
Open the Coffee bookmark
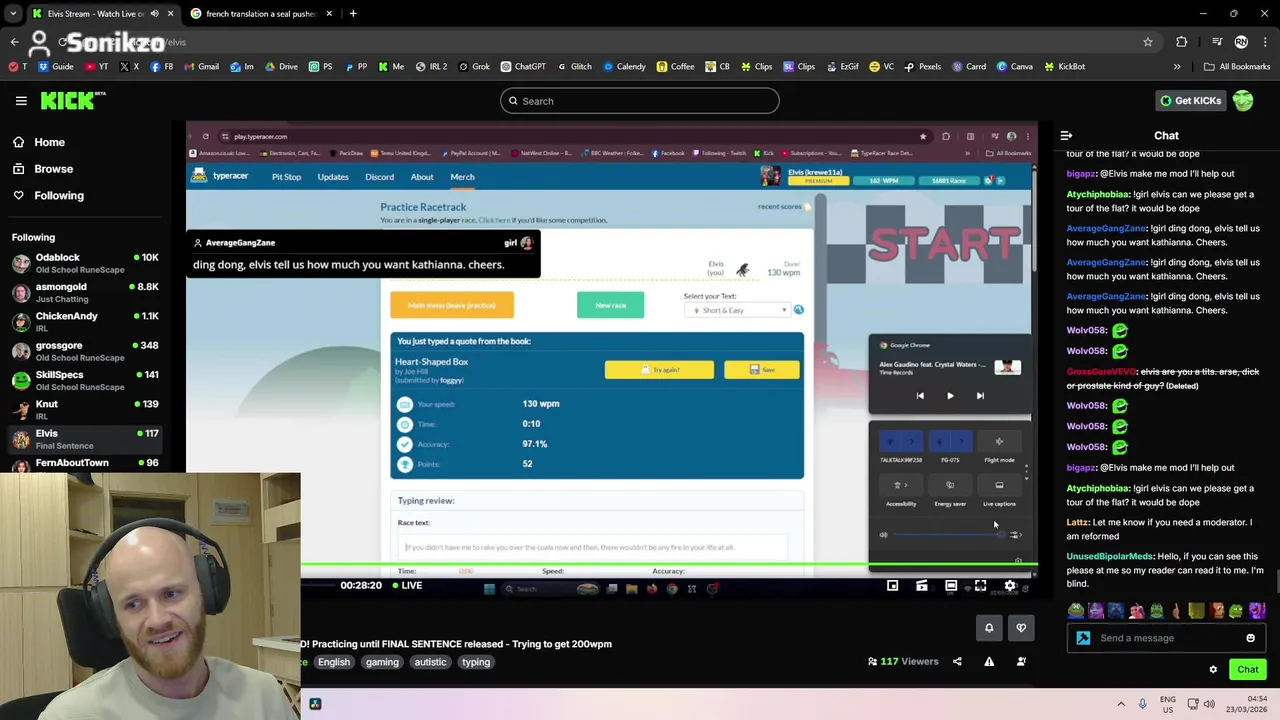click(676, 67)
